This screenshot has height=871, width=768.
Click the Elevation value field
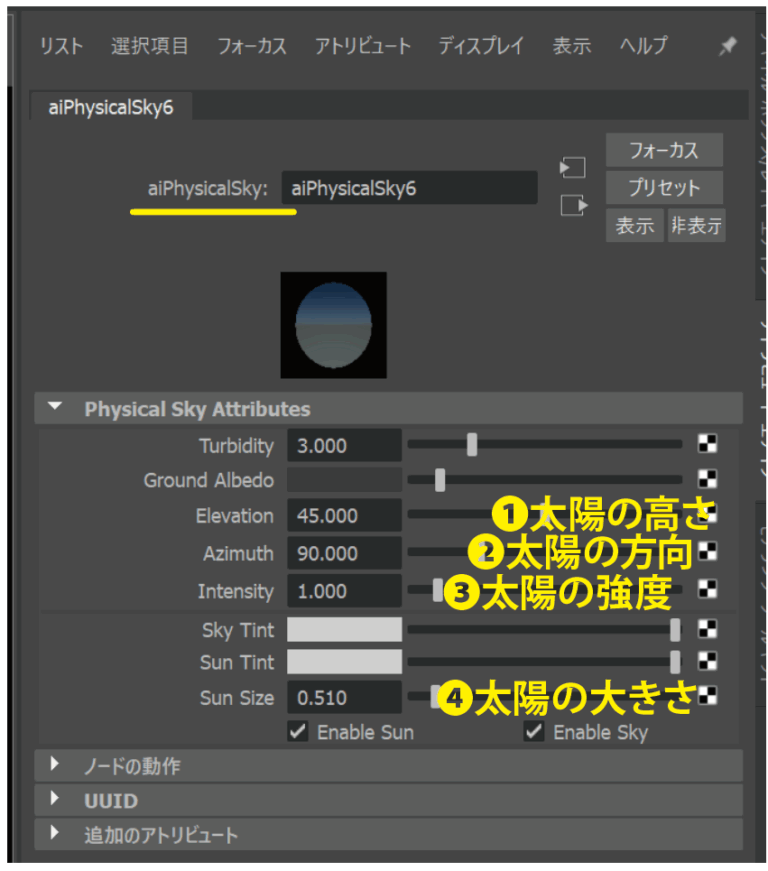coord(344,516)
